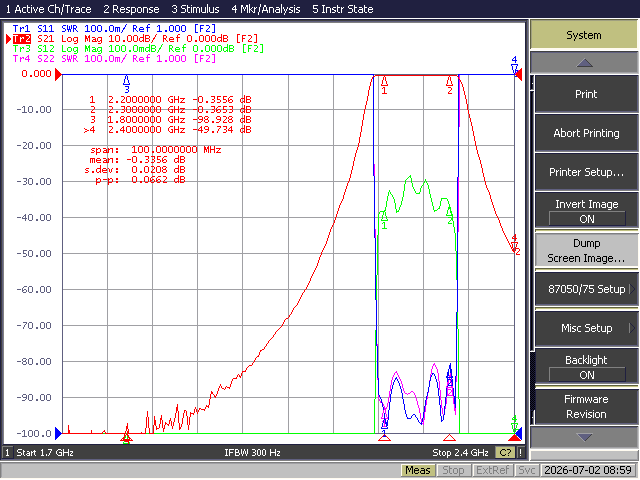Screen dimensions: 640x480
Task: Click the ExtRef status indicator
Action: [492, 470]
